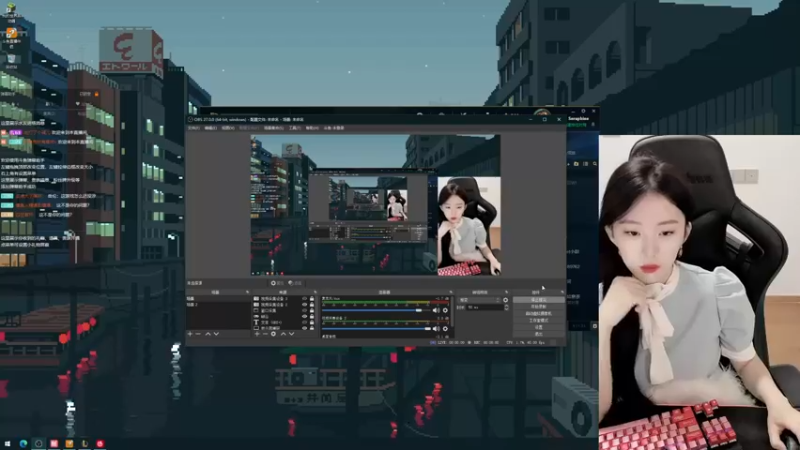The height and width of the screenshot is (450, 800).
Task: Click the audio mixer vertical scrollbar
Action: [x=452, y=312]
